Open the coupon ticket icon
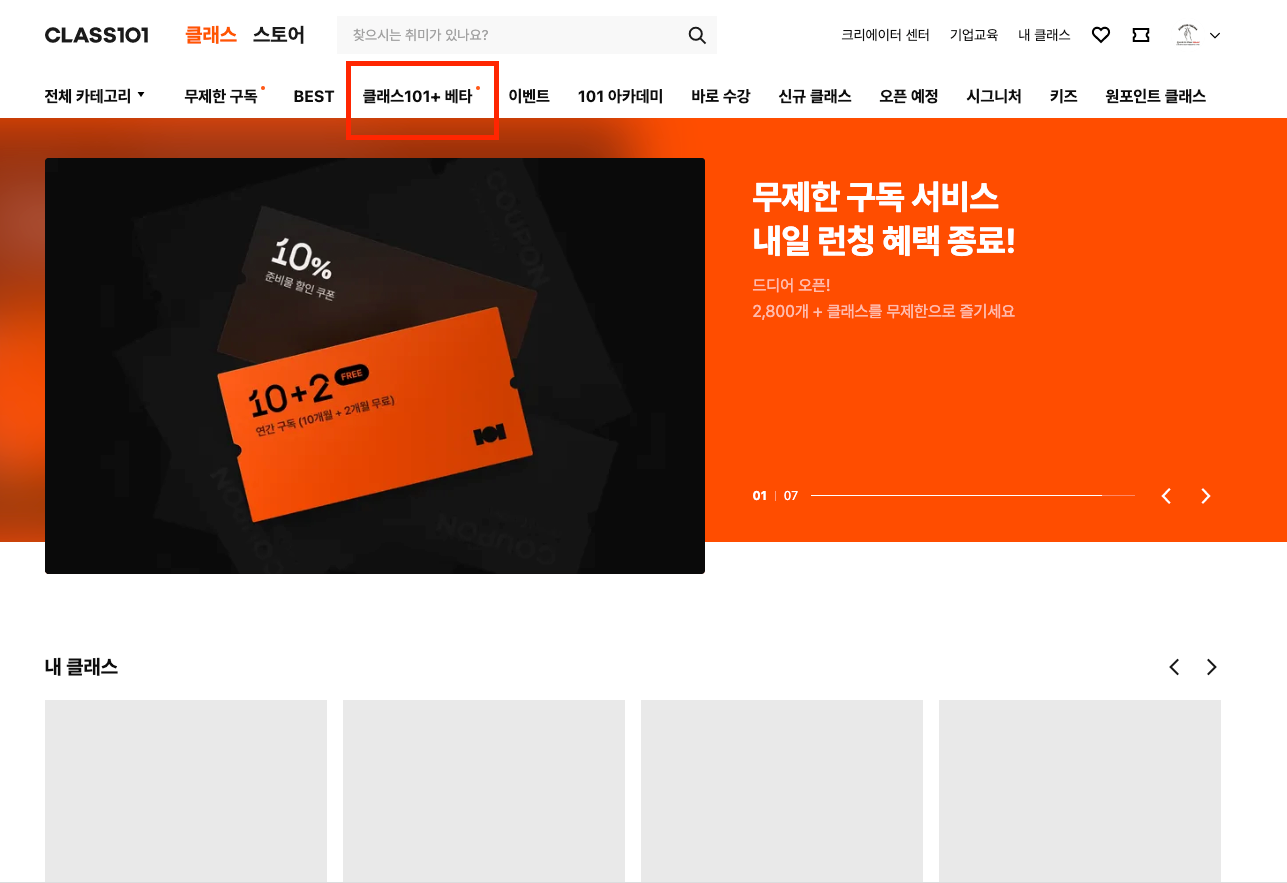This screenshot has width=1287, height=883. click(1141, 35)
